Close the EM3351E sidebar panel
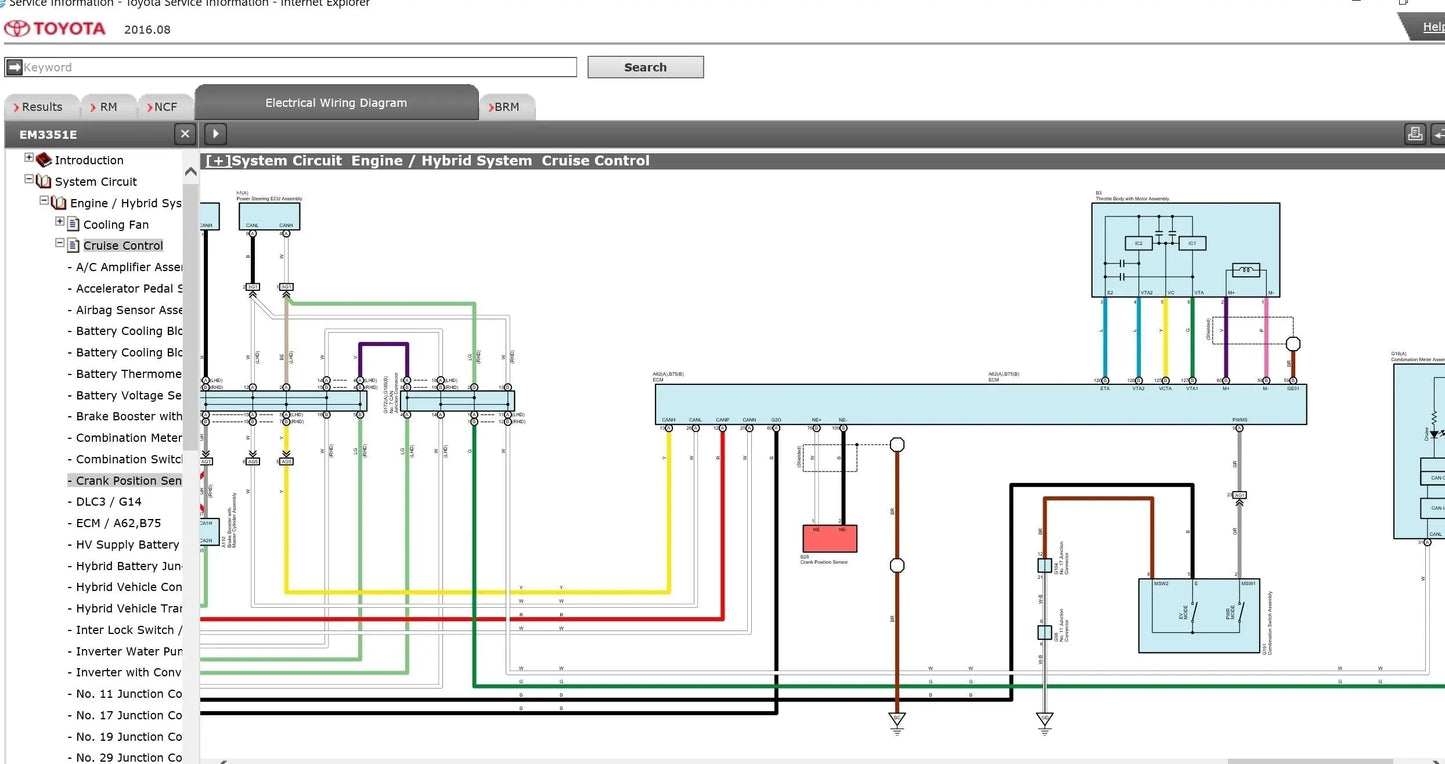Viewport: 1445px width, 764px height. coord(184,133)
